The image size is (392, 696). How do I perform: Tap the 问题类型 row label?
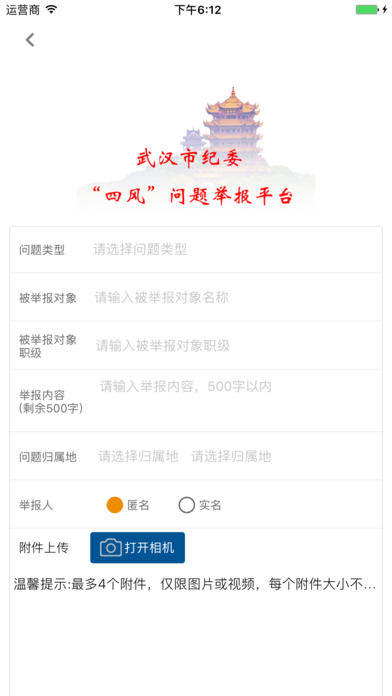pos(42,250)
